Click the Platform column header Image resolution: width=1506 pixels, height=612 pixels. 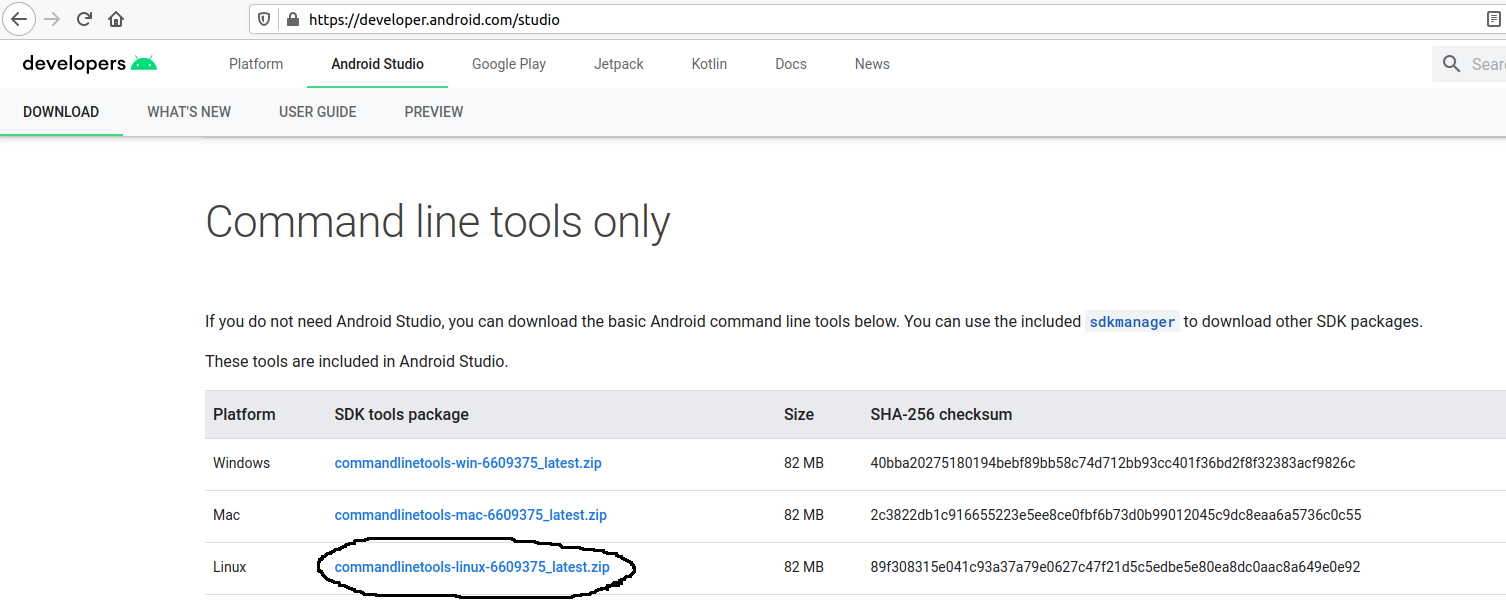click(244, 414)
